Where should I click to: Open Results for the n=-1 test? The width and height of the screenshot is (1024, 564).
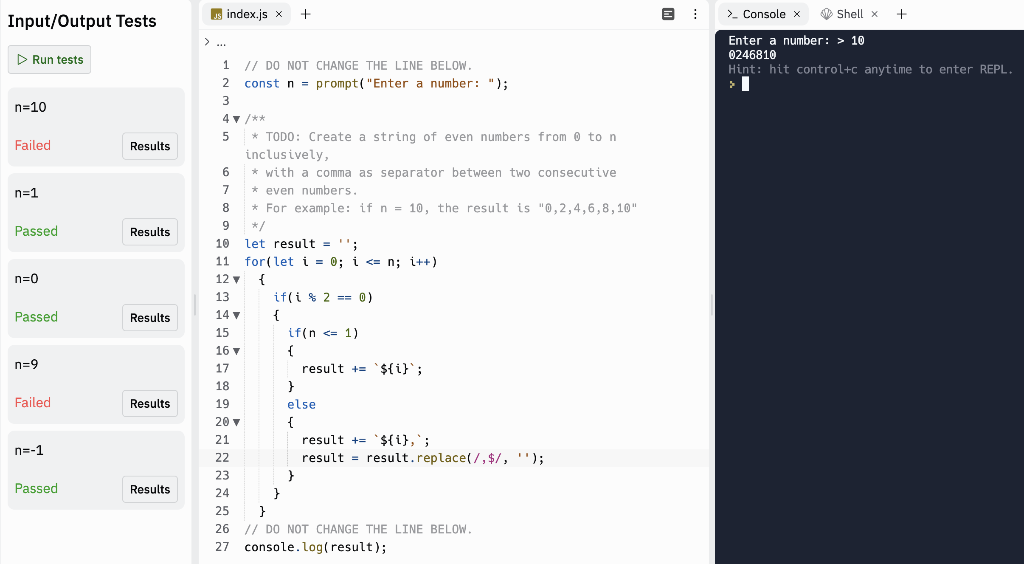click(x=150, y=489)
